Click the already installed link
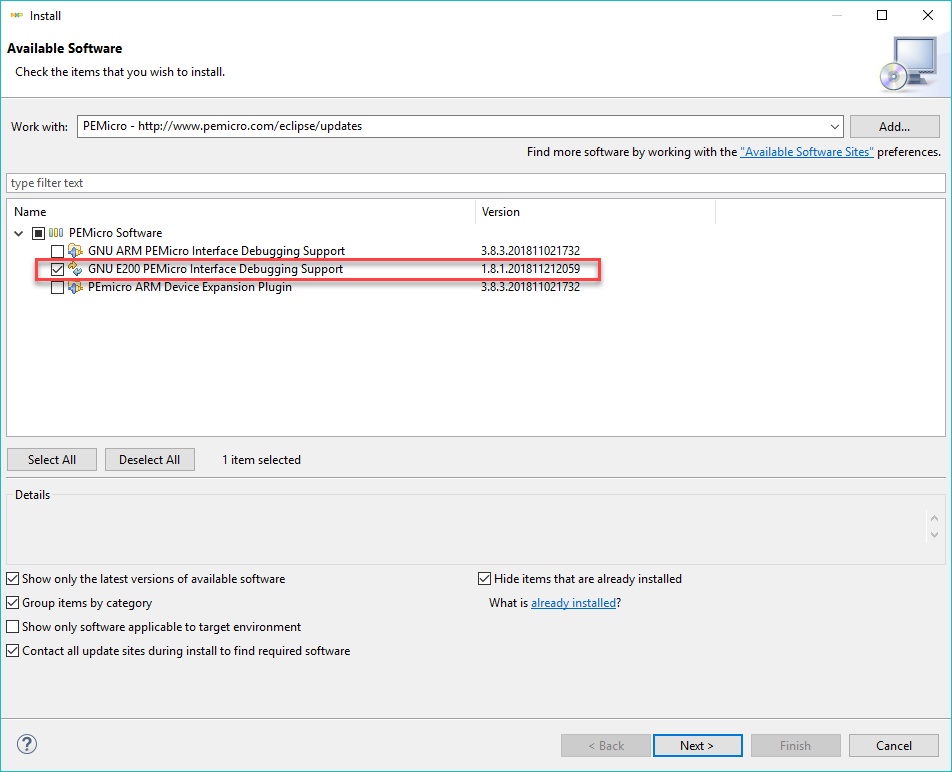Screen dimensions: 952x772 pyautogui.click(x=573, y=603)
